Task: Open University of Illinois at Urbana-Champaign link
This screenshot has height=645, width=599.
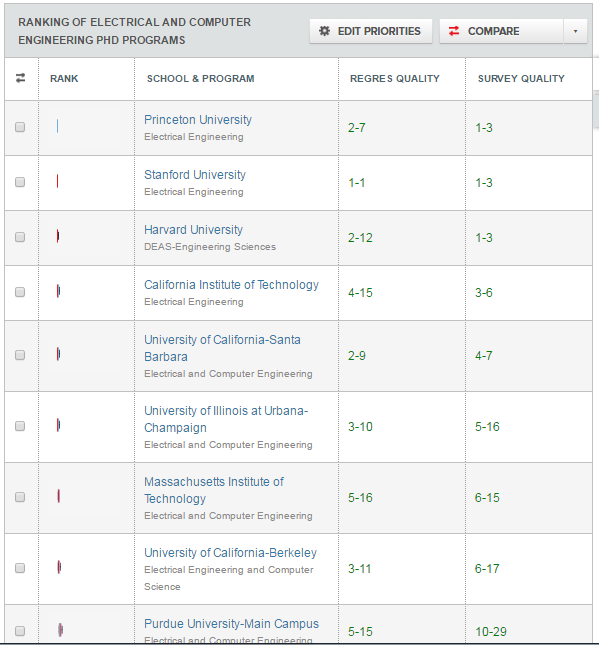Action: pyautogui.click(x=226, y=419)
